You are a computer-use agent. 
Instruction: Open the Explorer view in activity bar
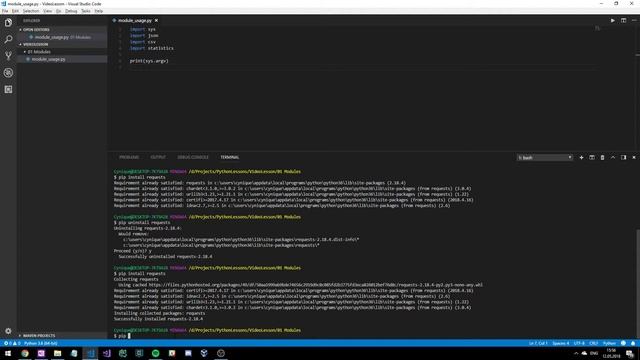[x=8, y=22]
